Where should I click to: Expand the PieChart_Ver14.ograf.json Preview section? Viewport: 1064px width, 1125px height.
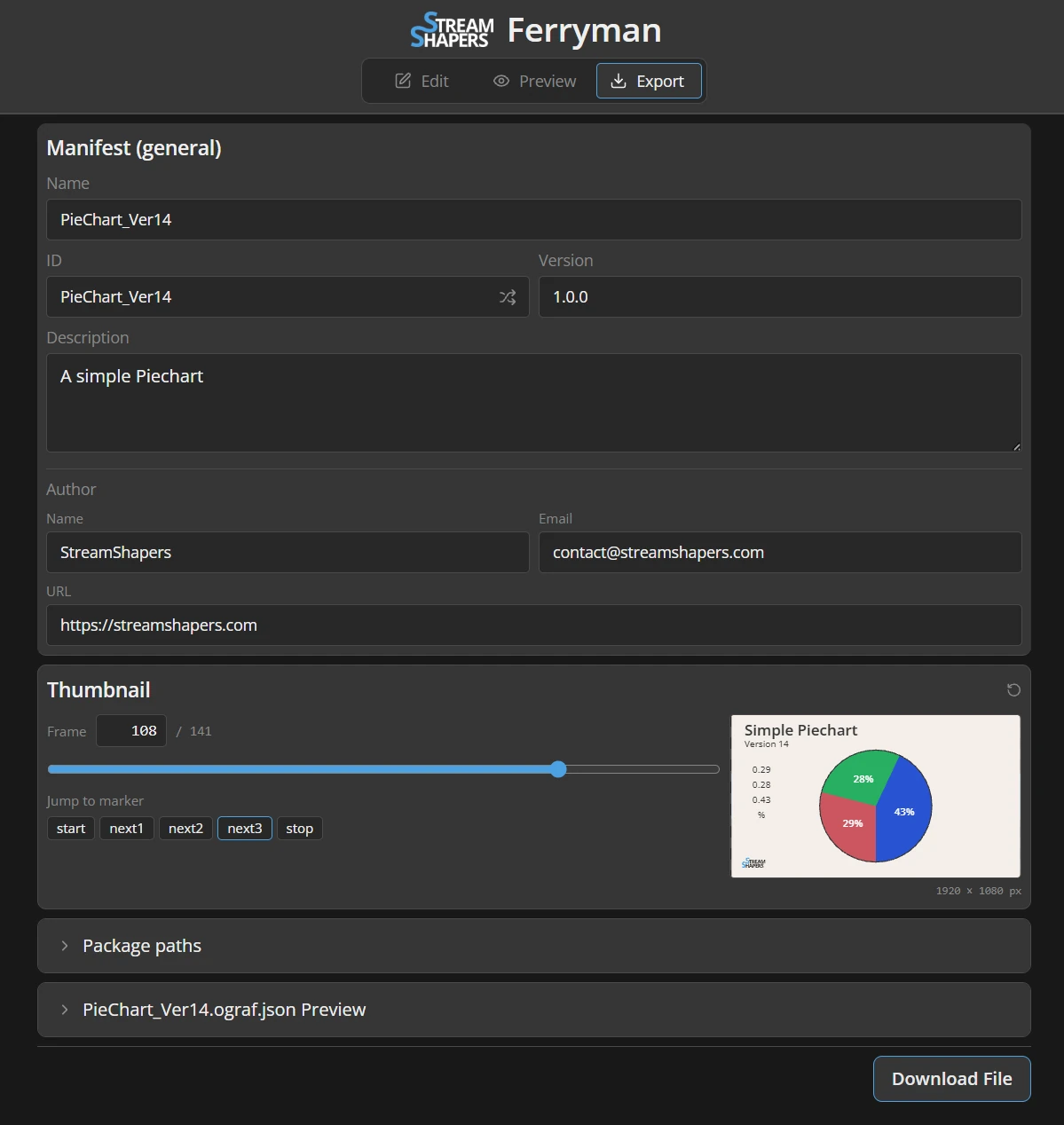534,1010
